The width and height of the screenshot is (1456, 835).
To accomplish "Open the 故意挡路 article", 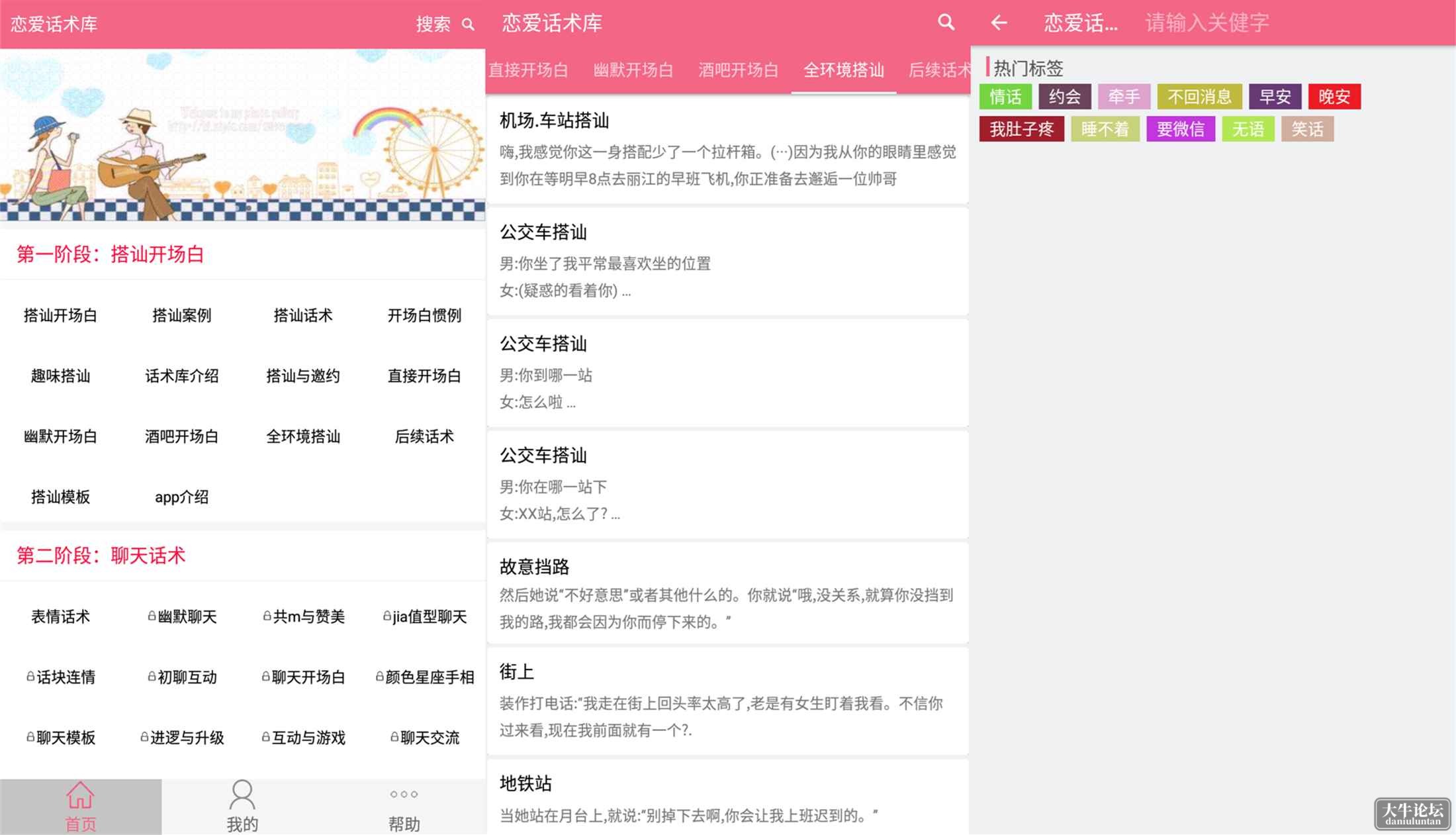I will coord(727,593).
